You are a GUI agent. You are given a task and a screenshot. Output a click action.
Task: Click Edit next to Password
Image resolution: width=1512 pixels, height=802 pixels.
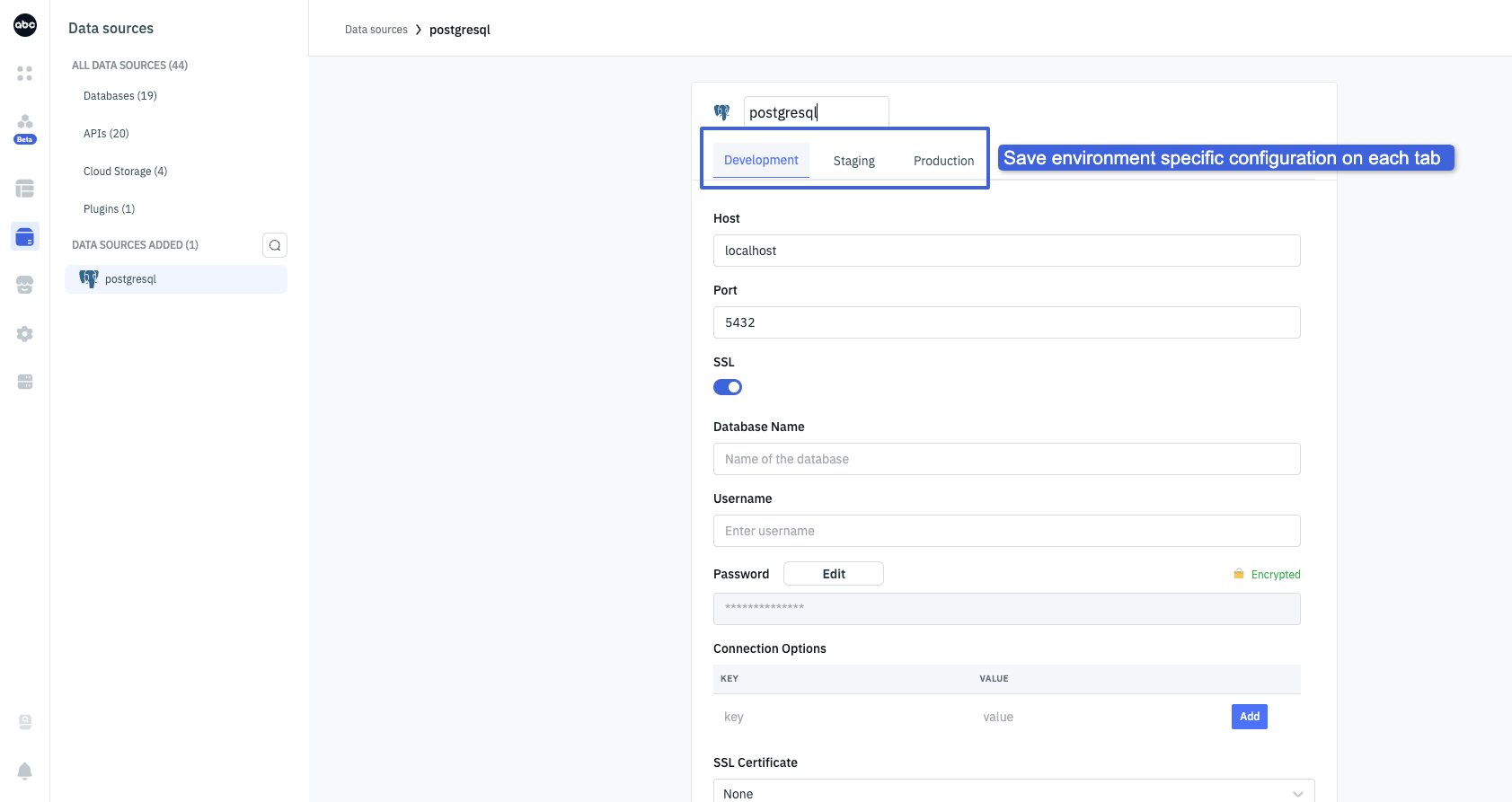(x=833, y=574)
